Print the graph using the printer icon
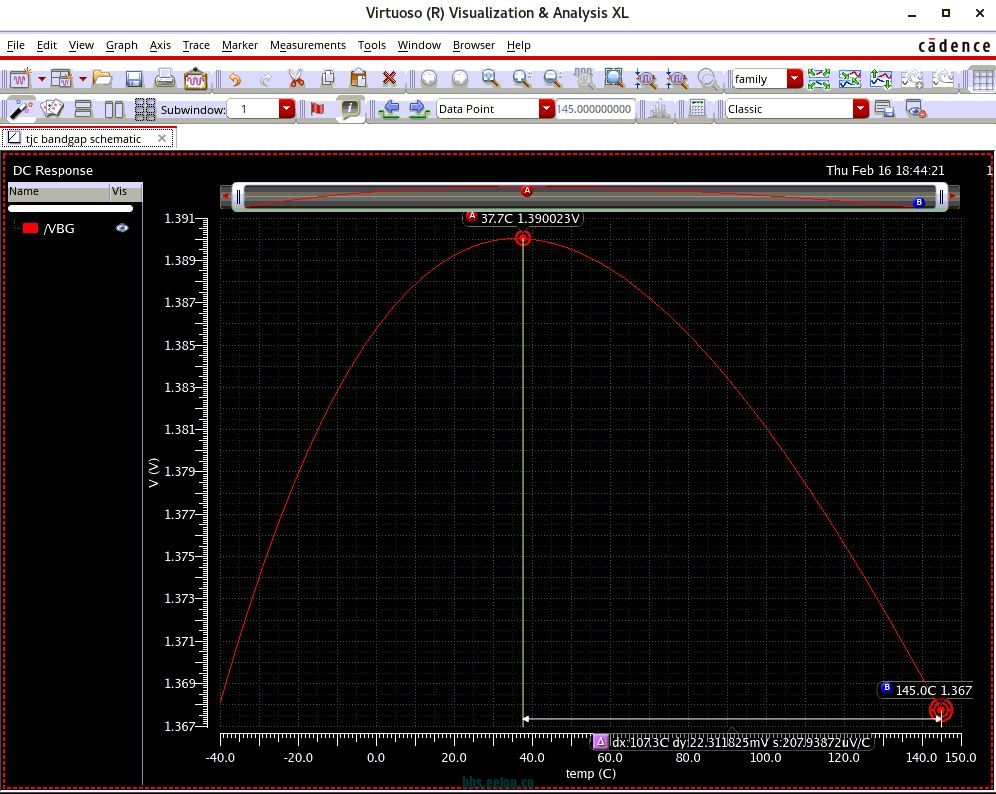The height and width of the screenshot is (794, 996). click(165, 79)
